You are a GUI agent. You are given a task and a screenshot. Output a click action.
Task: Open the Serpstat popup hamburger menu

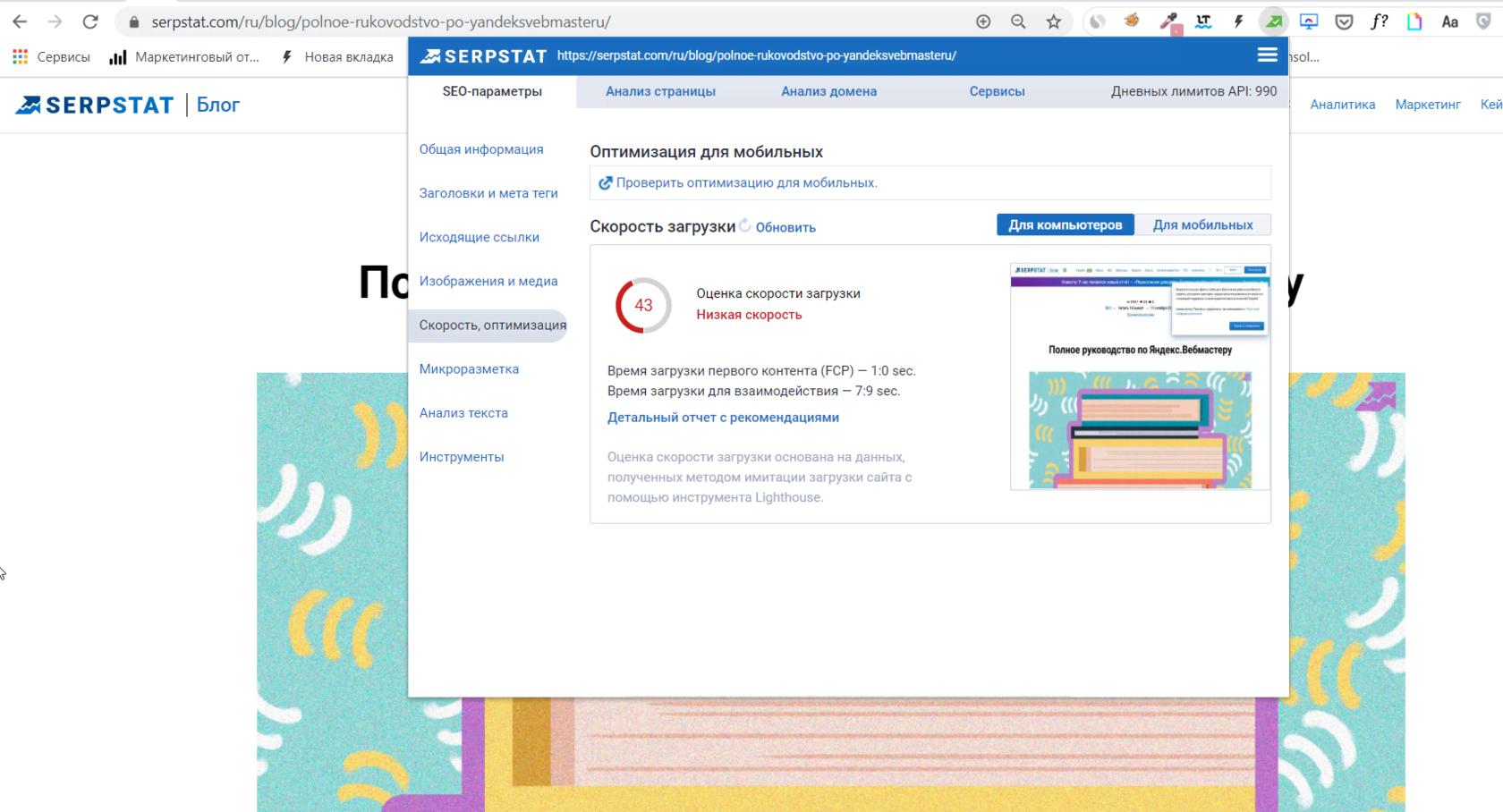1267,55
